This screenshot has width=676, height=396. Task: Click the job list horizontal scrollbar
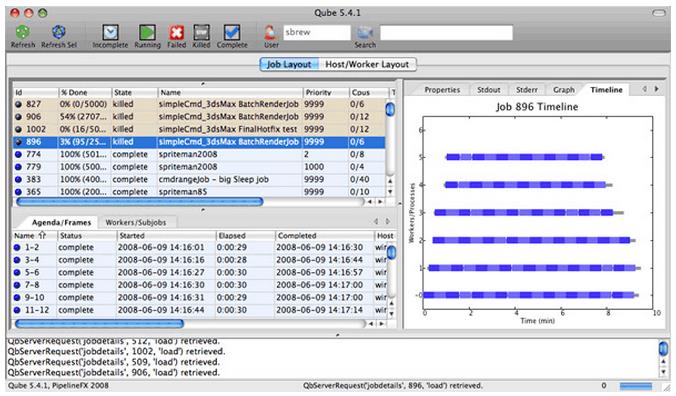pyautogui.click(x=140, y=201)
